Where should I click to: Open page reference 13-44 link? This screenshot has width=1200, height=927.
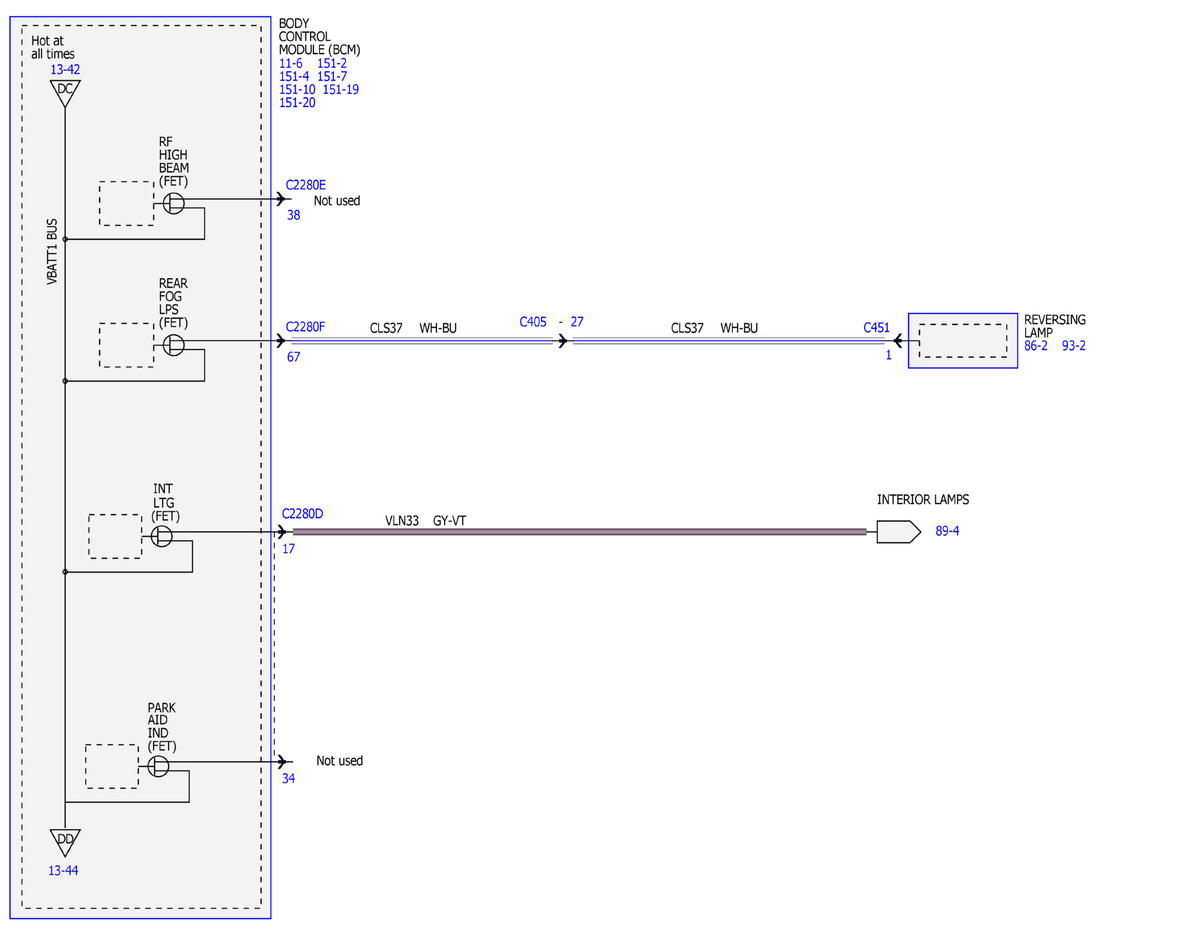pos(63,871)
